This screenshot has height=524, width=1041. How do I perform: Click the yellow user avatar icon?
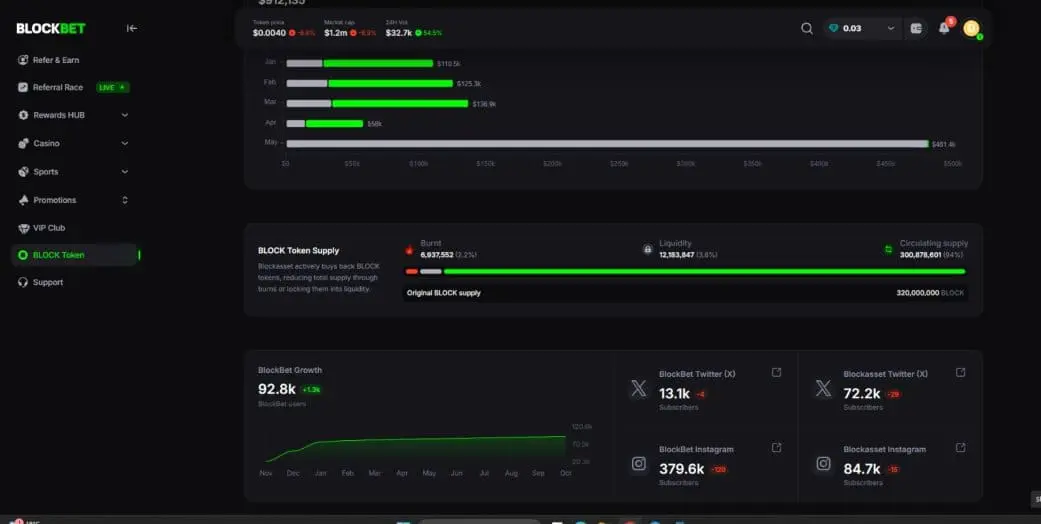(x=971, y=29)
